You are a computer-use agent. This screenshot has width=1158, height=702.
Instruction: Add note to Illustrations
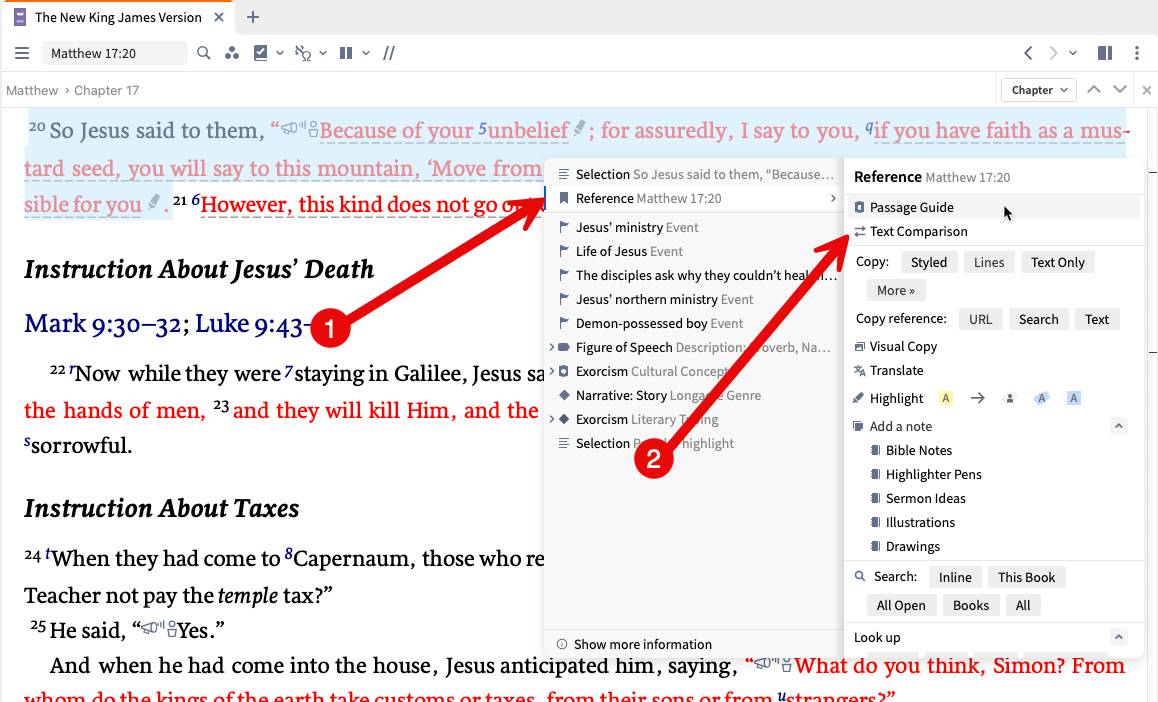(920, 522)
